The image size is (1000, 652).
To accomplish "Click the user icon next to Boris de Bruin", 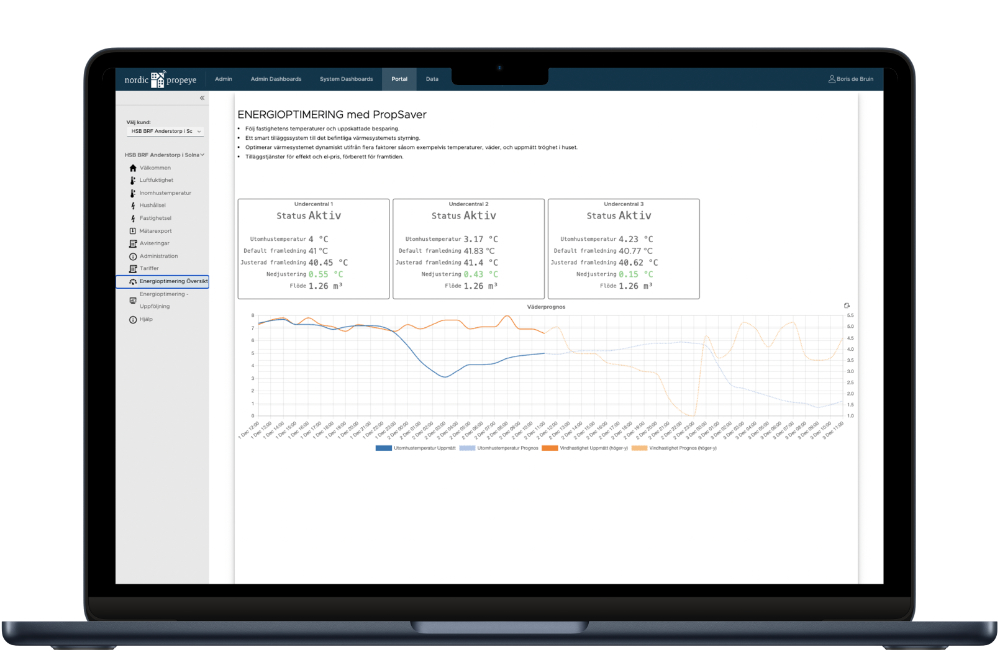I will tap(832, 79).
